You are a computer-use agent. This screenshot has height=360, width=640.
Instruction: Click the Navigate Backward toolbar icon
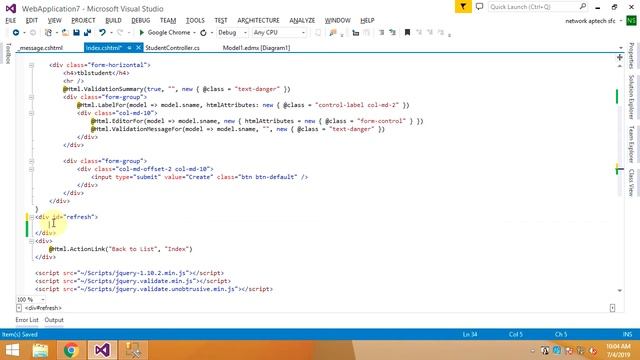(x=16, y=33)
